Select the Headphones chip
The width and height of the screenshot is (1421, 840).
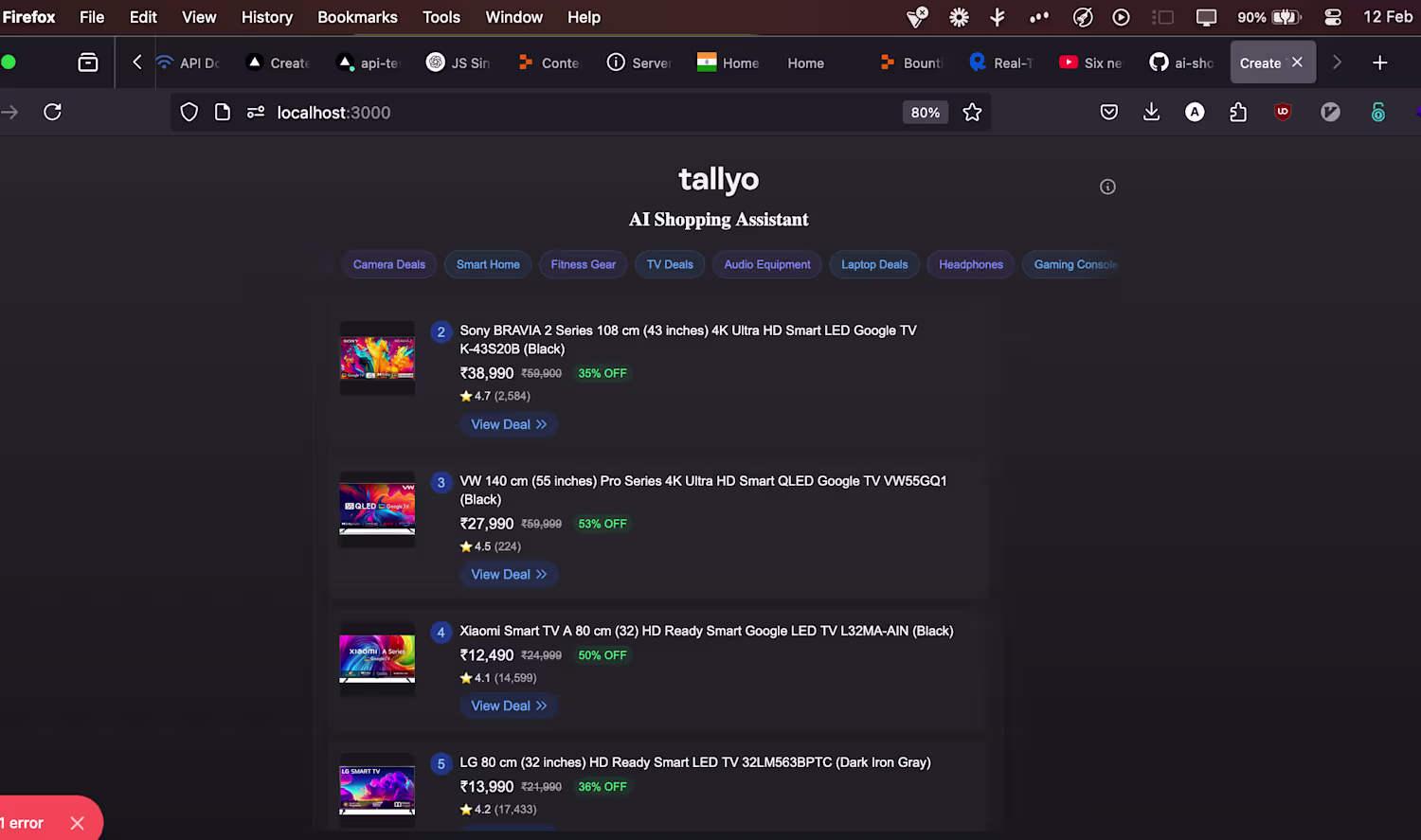coord(971,264)
